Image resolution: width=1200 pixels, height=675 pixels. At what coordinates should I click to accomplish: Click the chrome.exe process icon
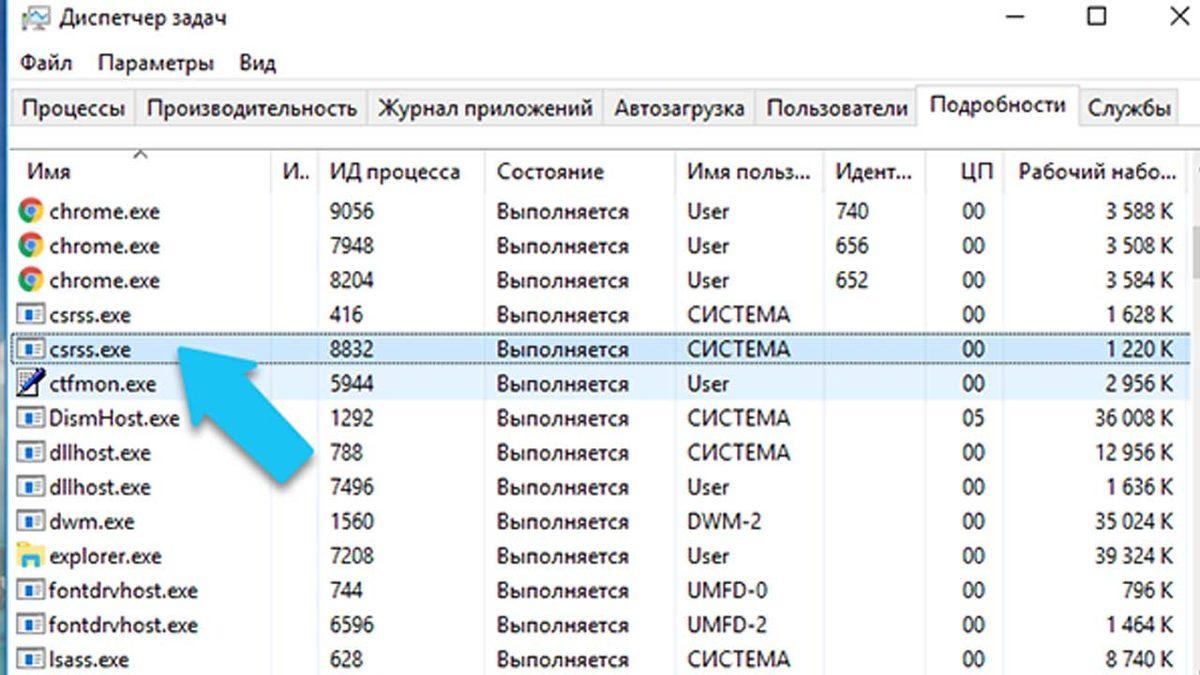[x=30, y=211]
